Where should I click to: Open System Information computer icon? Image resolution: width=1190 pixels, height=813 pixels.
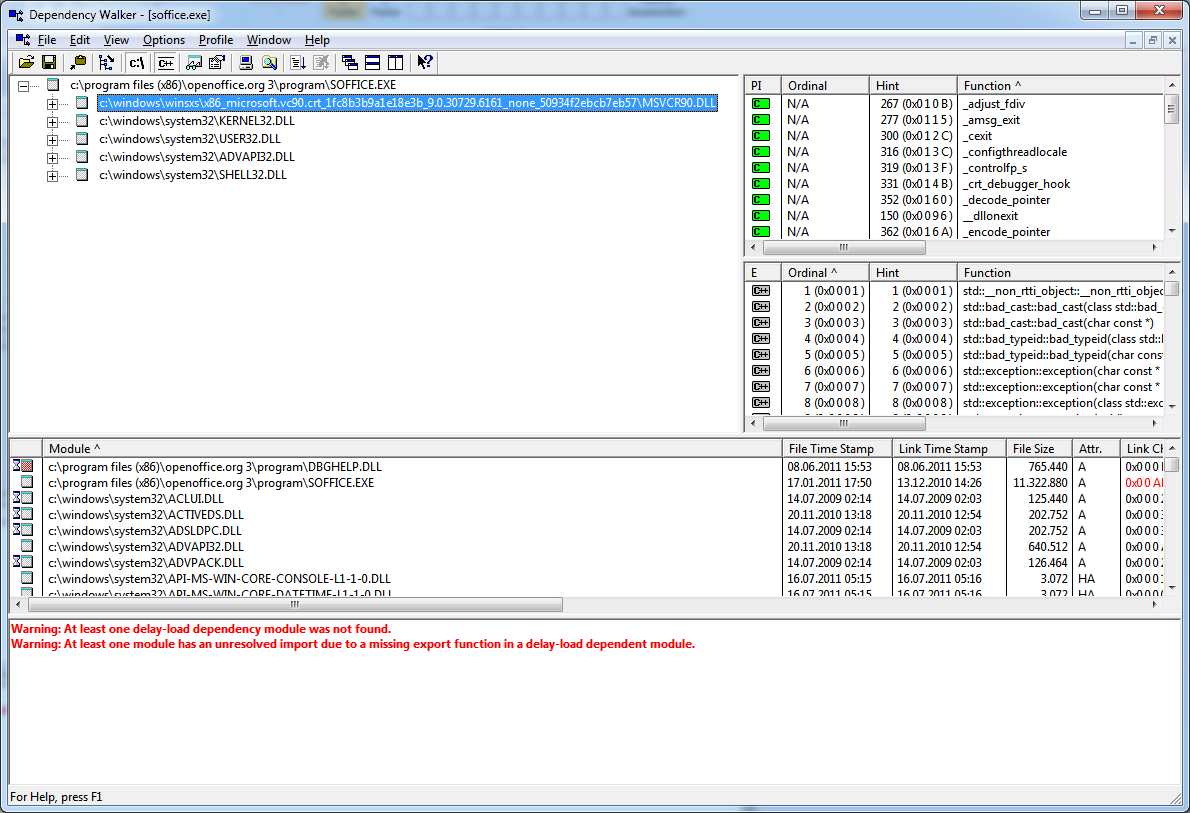(246, 63)
